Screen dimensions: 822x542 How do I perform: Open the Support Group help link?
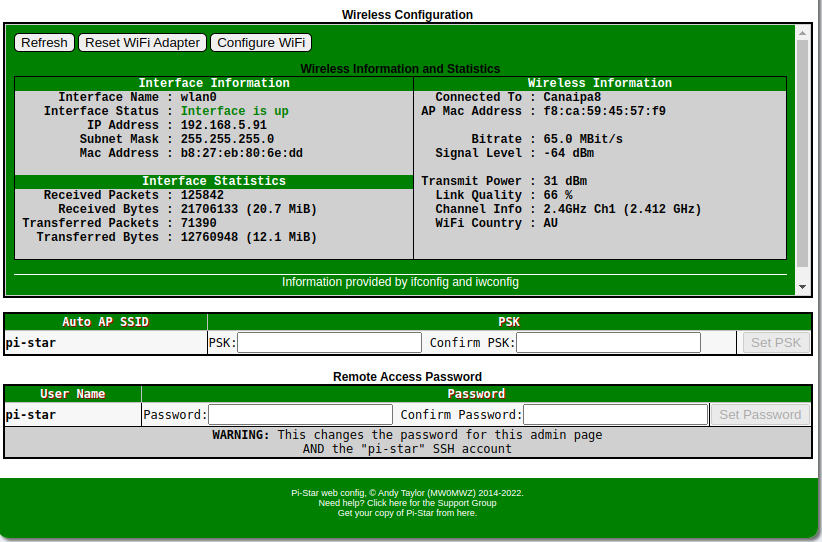click(x=407, y=503)
